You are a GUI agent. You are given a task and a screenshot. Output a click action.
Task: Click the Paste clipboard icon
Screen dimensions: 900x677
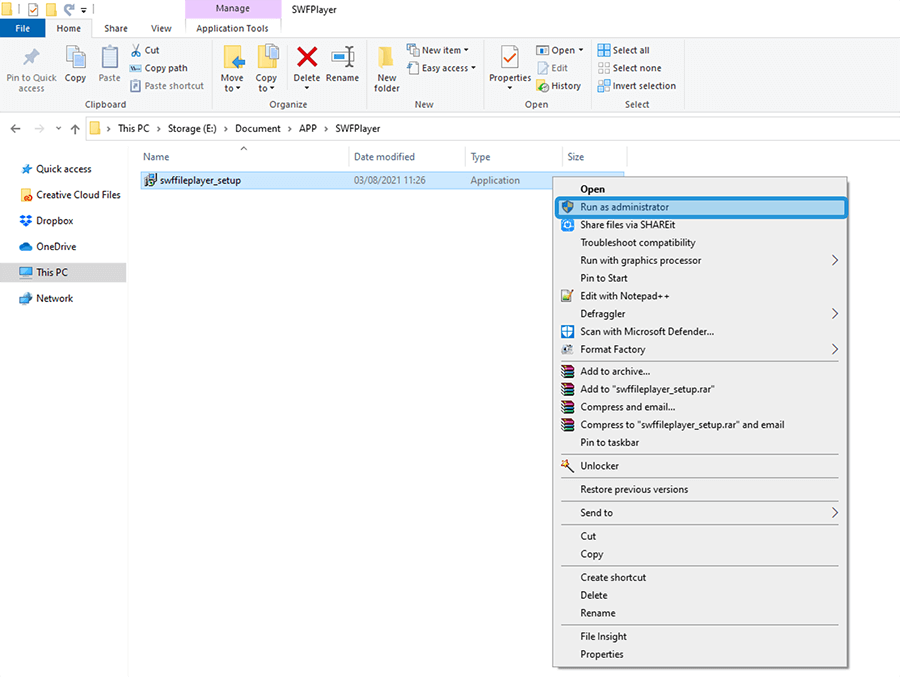click(x=109, y=58)
